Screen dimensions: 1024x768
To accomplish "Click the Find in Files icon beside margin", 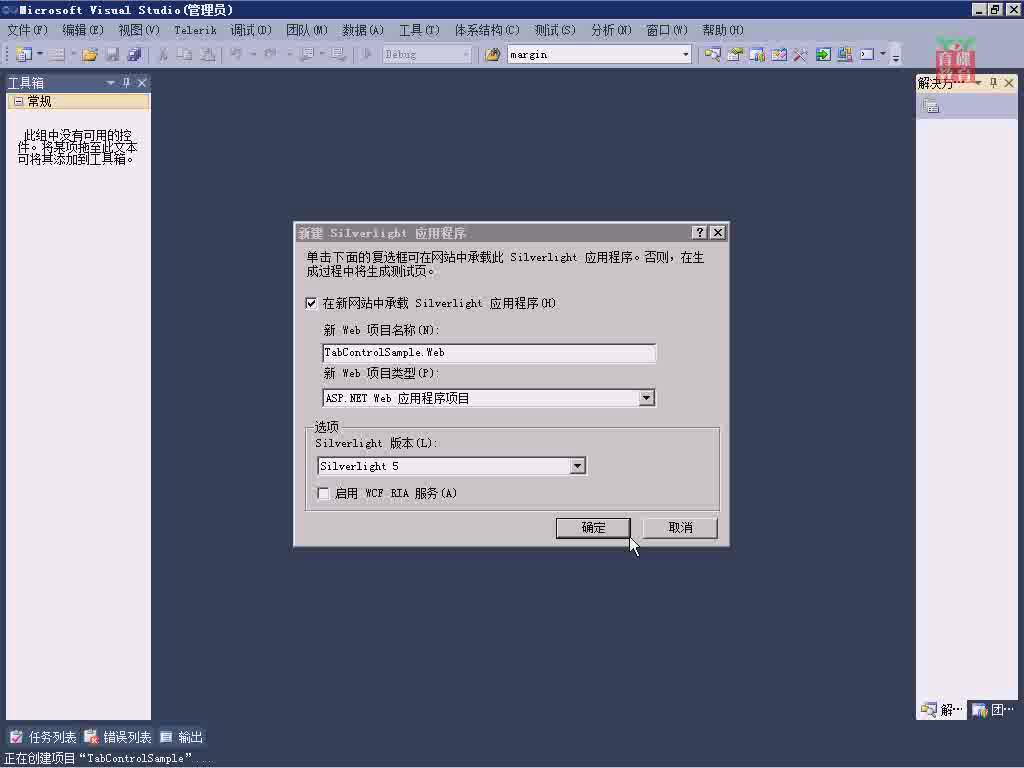I will click(492, 55).
